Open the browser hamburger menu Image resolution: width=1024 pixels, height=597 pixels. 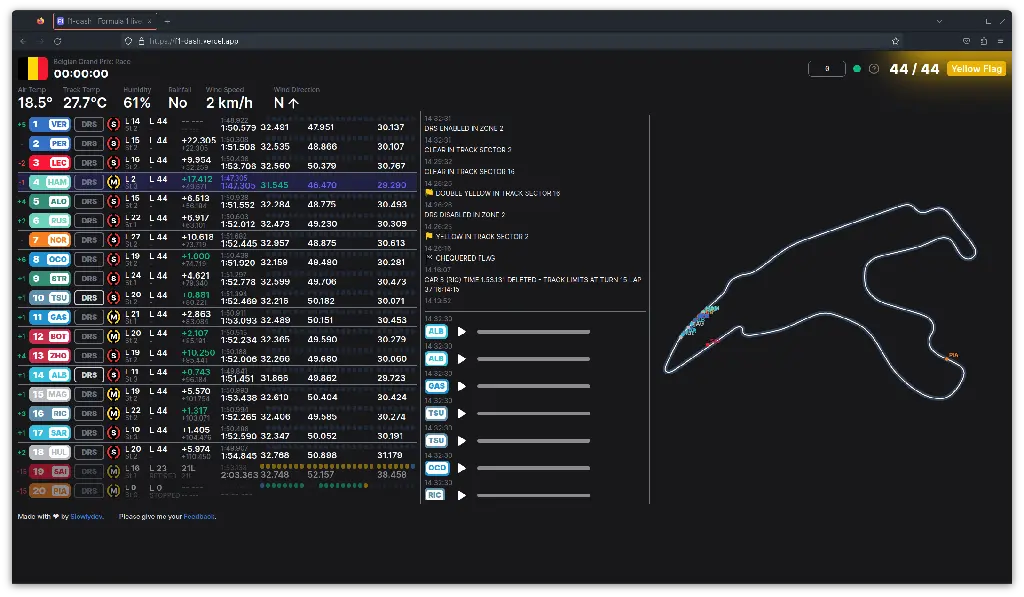click(x=1000, y=41)
